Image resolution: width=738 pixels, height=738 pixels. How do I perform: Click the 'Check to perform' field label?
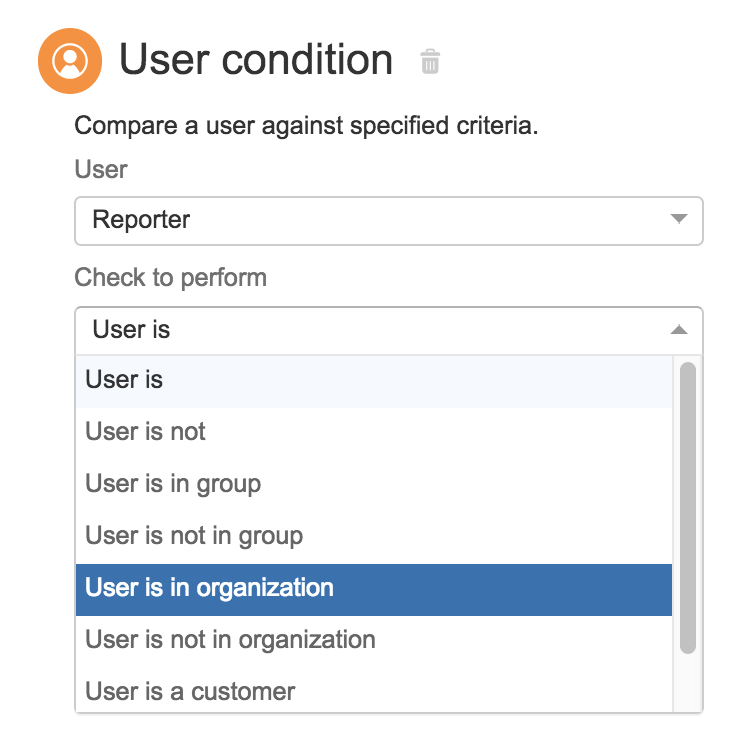[171, 278]
